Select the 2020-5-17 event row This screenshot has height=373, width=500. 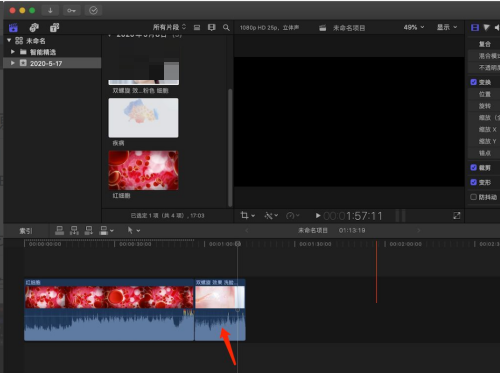pyautogui.click(x=52, y=63)
